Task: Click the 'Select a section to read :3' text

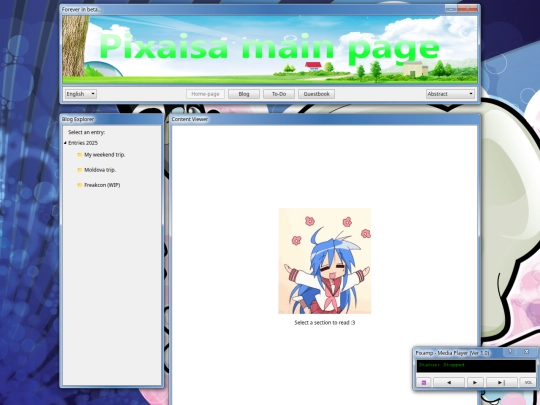Action: [x=325, y=323]
